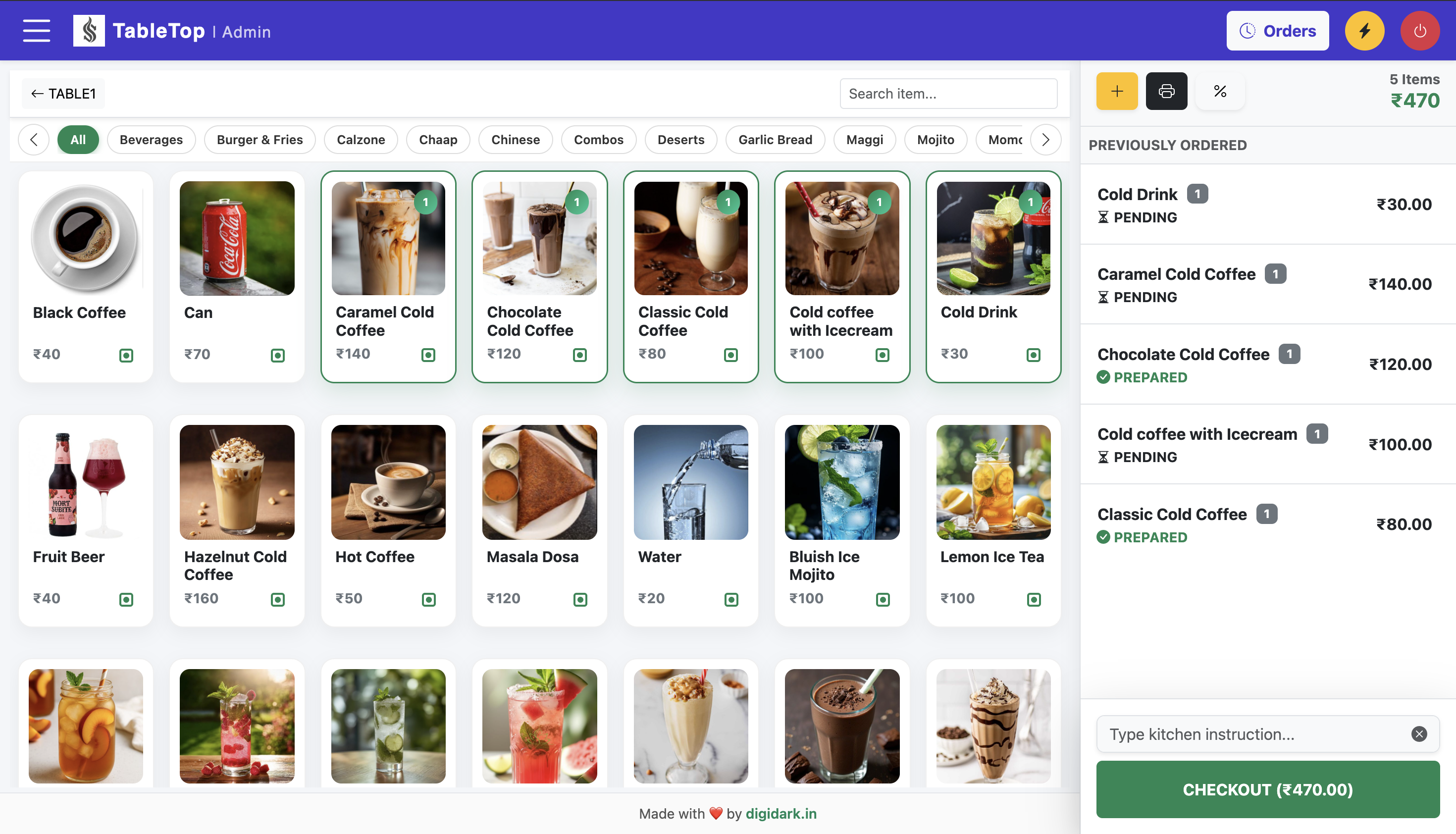
Task: Click the print bill icon
Action: 1166,91
